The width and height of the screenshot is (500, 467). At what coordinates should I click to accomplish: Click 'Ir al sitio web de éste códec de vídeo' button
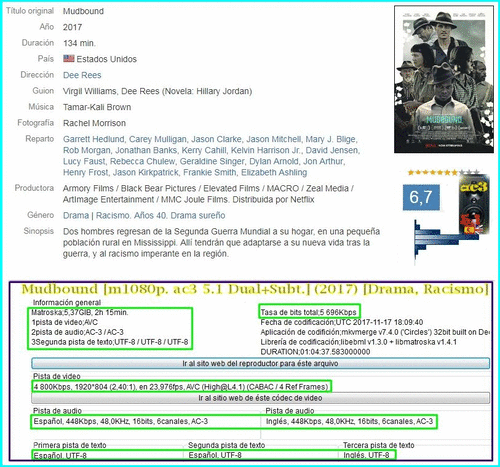260,398
